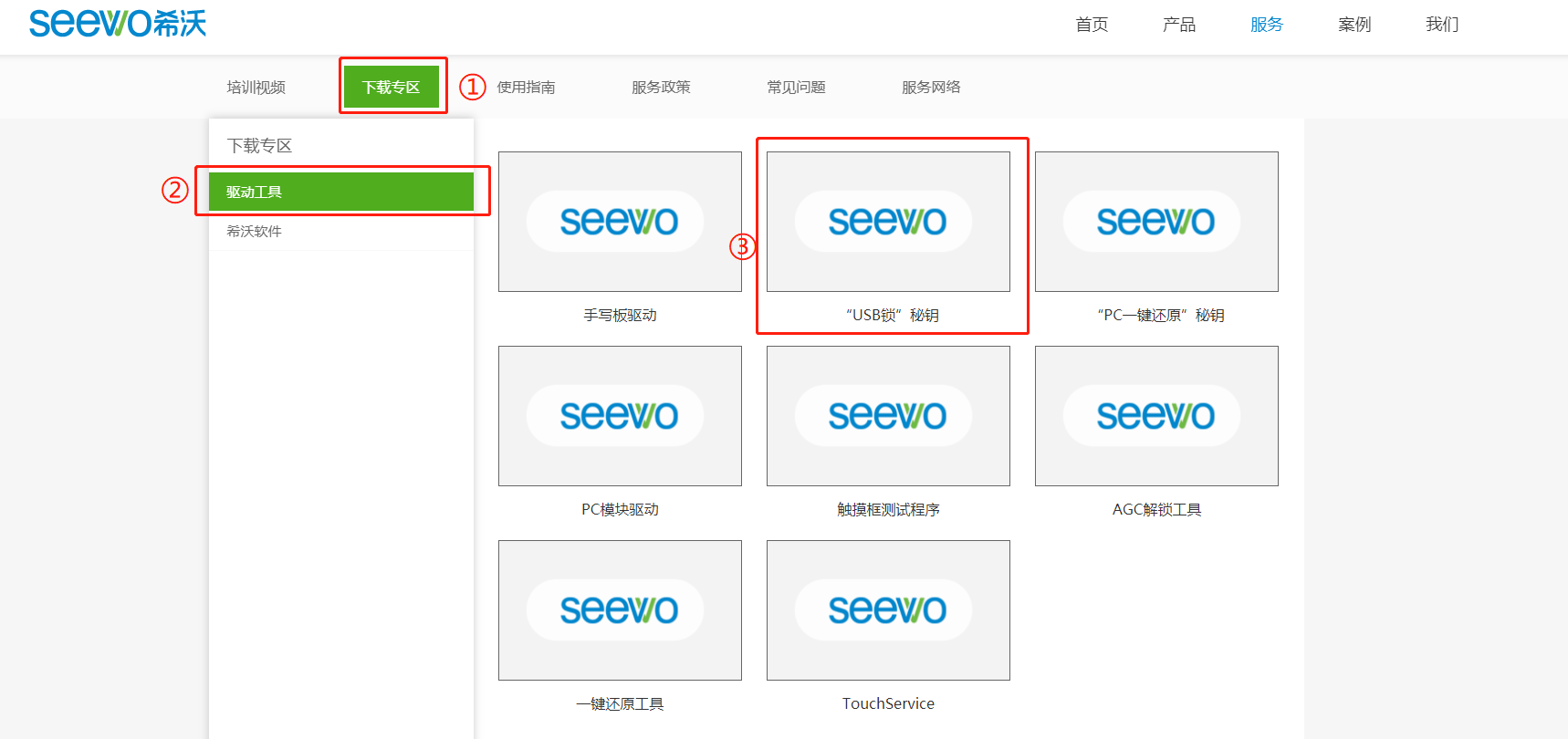Select 希沃软件 in sidebar
The width and height of the screenshot is (1568, 739).
[341, 231]
